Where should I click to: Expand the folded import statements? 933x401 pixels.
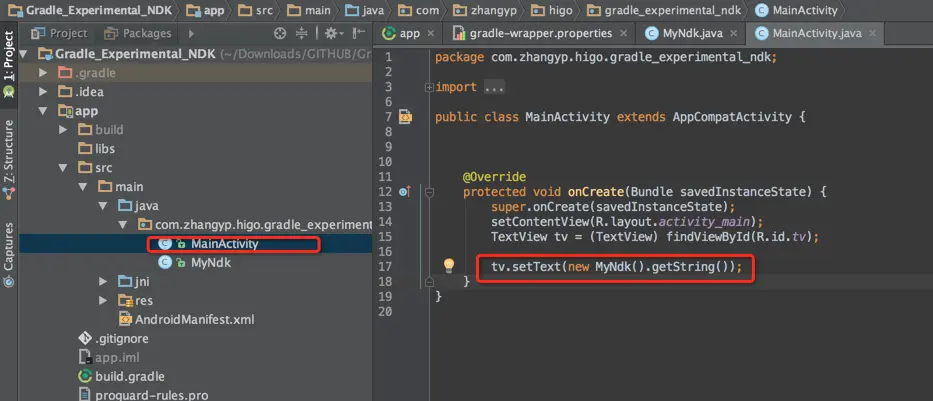(x=429, y=87)
